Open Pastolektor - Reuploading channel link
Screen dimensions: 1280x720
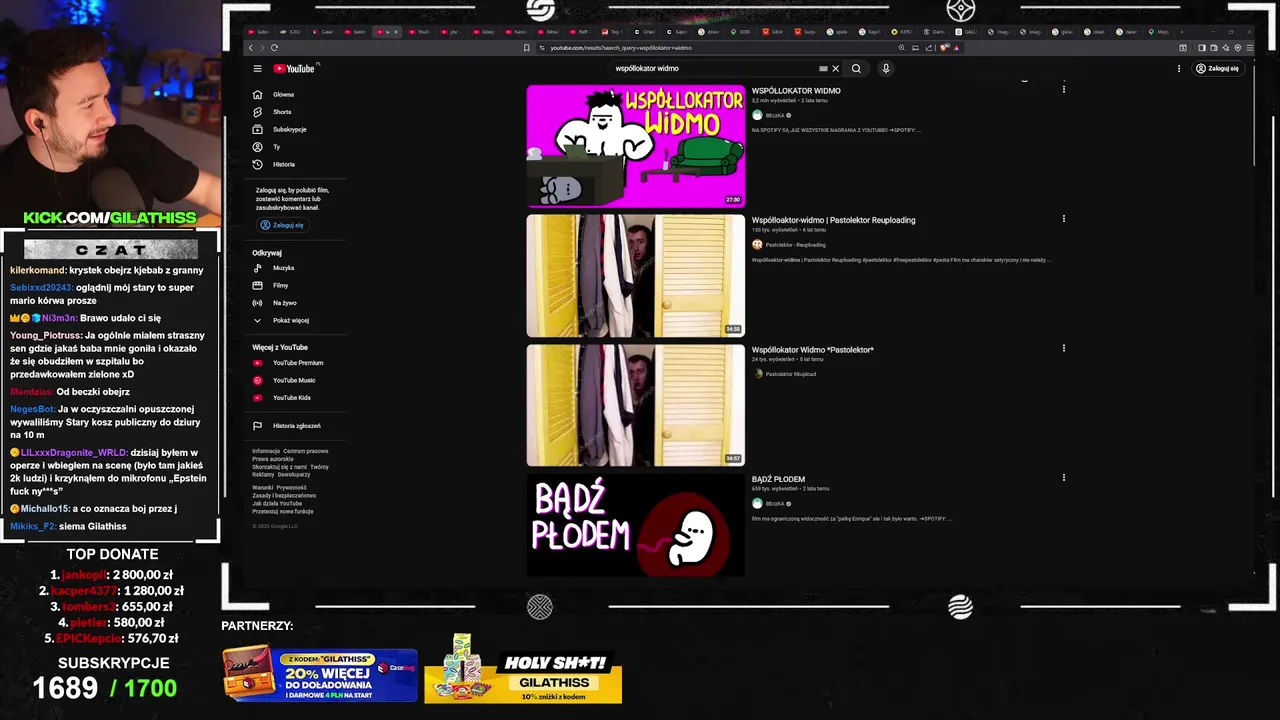[795, 245]
